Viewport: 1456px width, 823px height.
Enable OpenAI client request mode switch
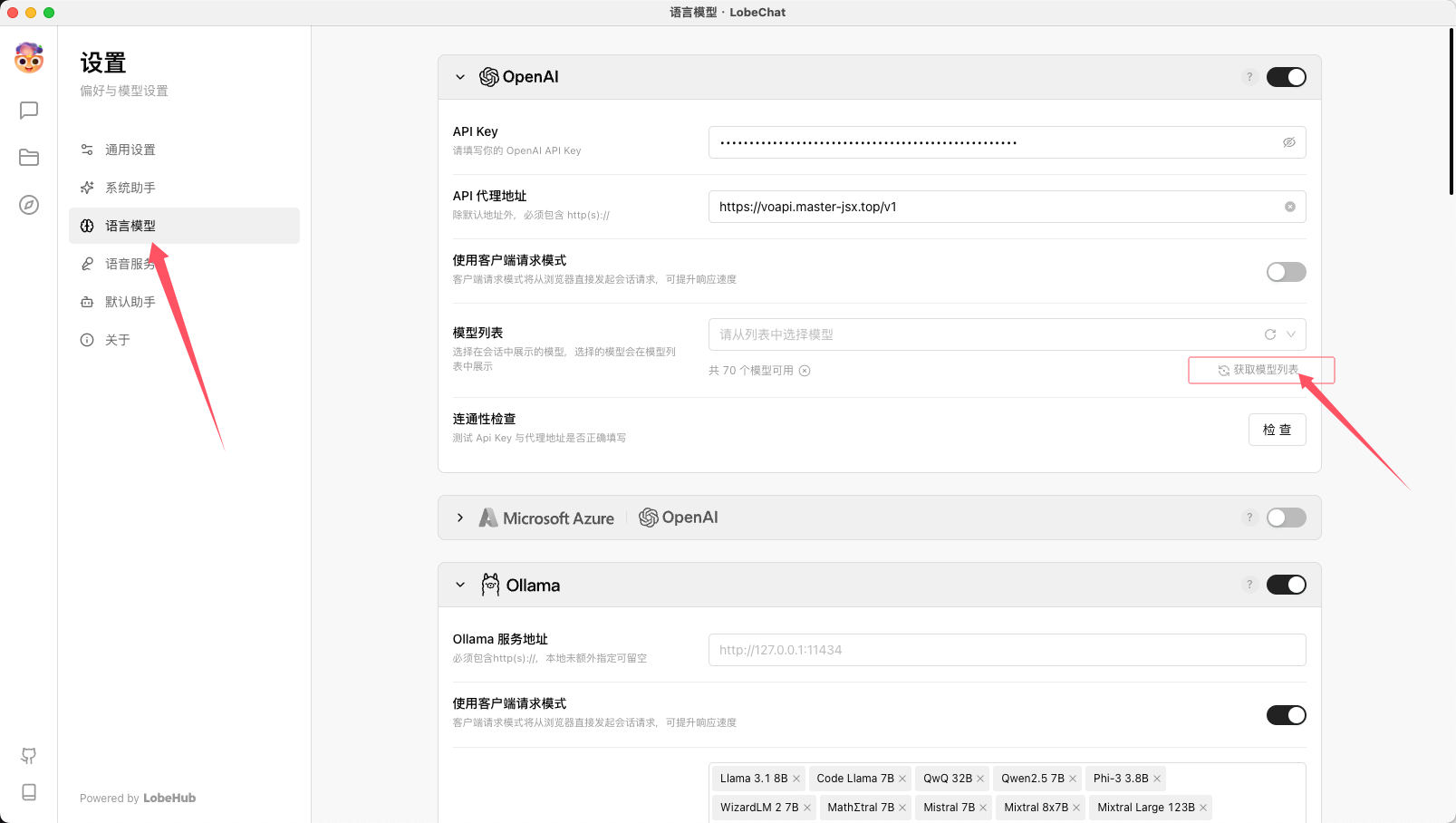pos(1287,272)
